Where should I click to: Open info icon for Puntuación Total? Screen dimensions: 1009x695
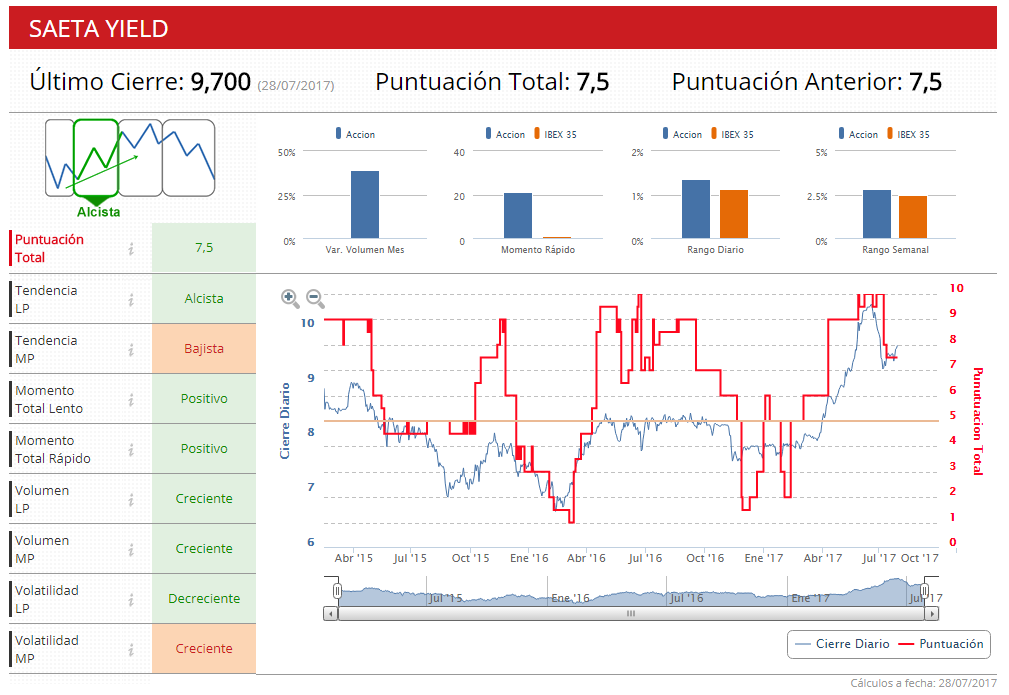point(131,248)
